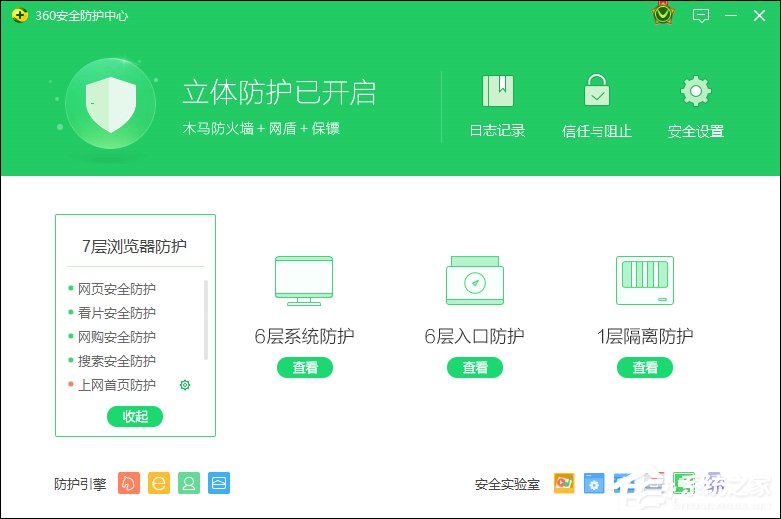This screenshot has width=781, height=519.
Task: Open 安全设置 gear icon in header
Action: 695,92
